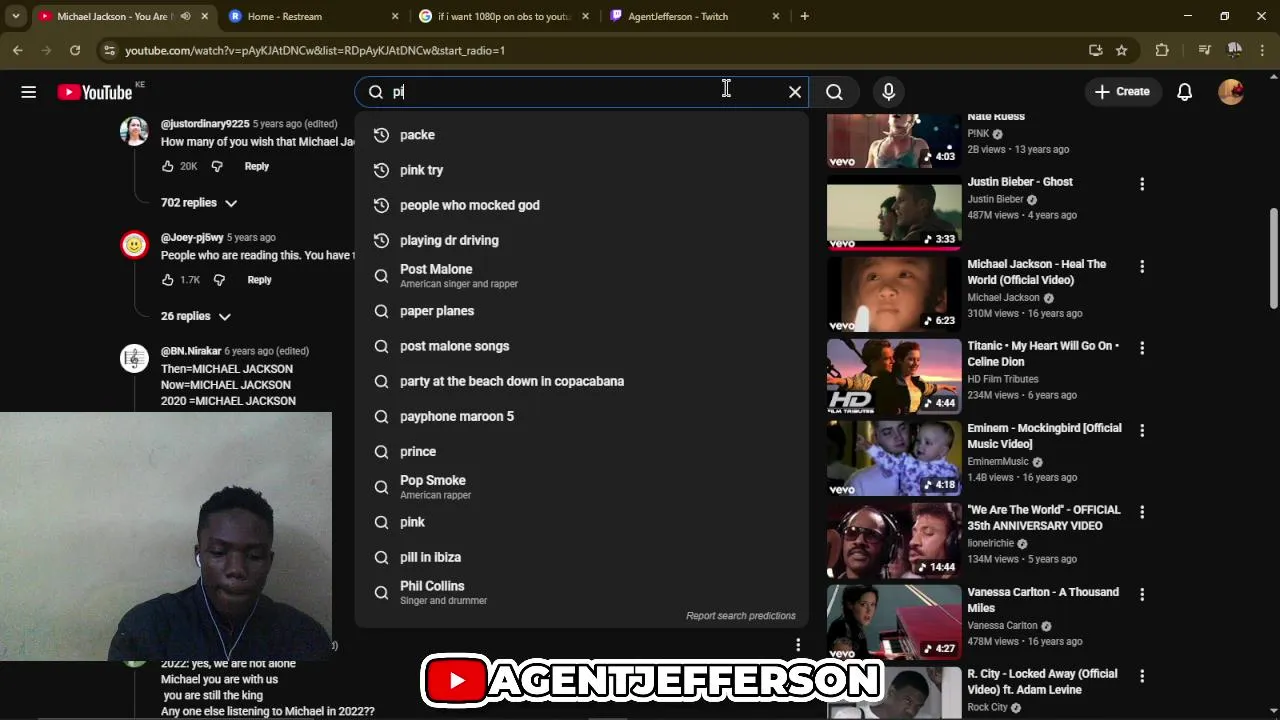Pick the 'paper planes' suggestion
This screenshot has height=720, width=1280.
(x=580, y=311)
